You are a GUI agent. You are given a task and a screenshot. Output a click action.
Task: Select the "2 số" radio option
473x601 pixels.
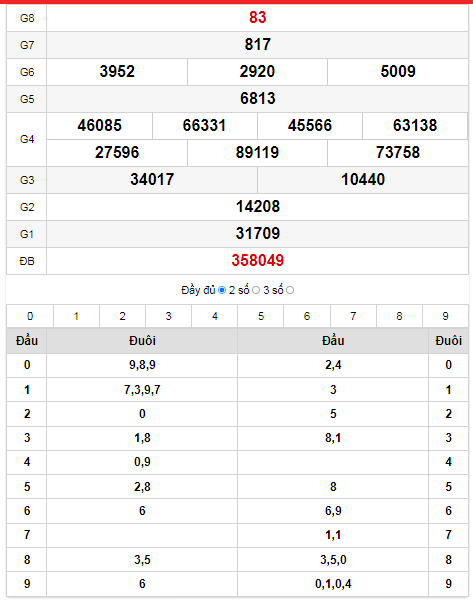(x=256, y=291)
